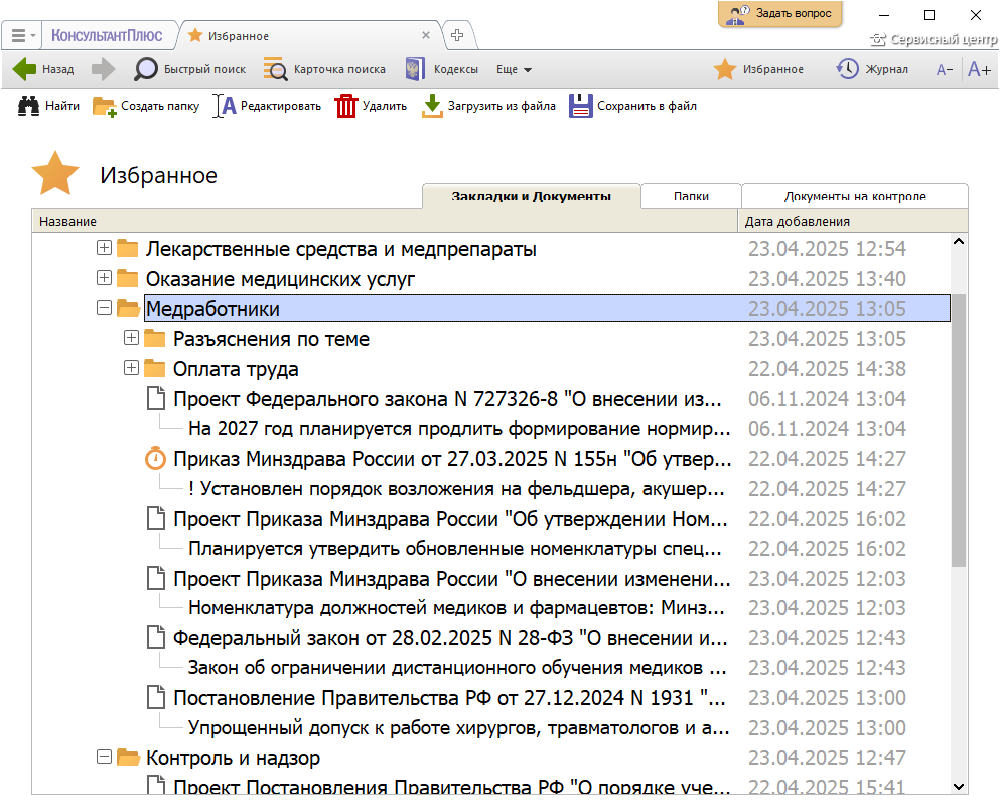This screenshot has width=1000, height=800.
Task: Open hamburger main menu button
Action: coord(23,36)
